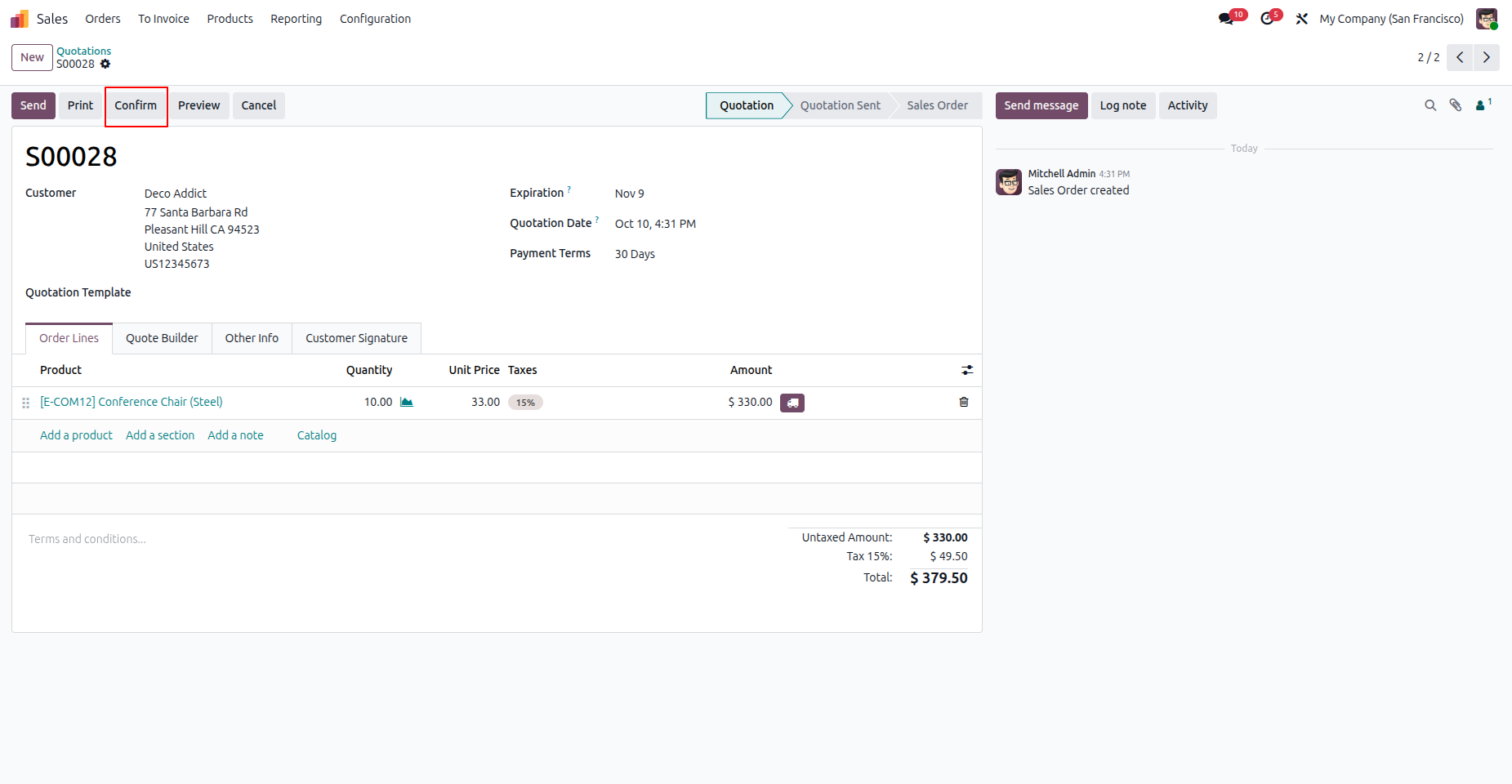Open the discuss messages icon
The width and height of the screenshot is (1512, 784).
pos(1226,19)
